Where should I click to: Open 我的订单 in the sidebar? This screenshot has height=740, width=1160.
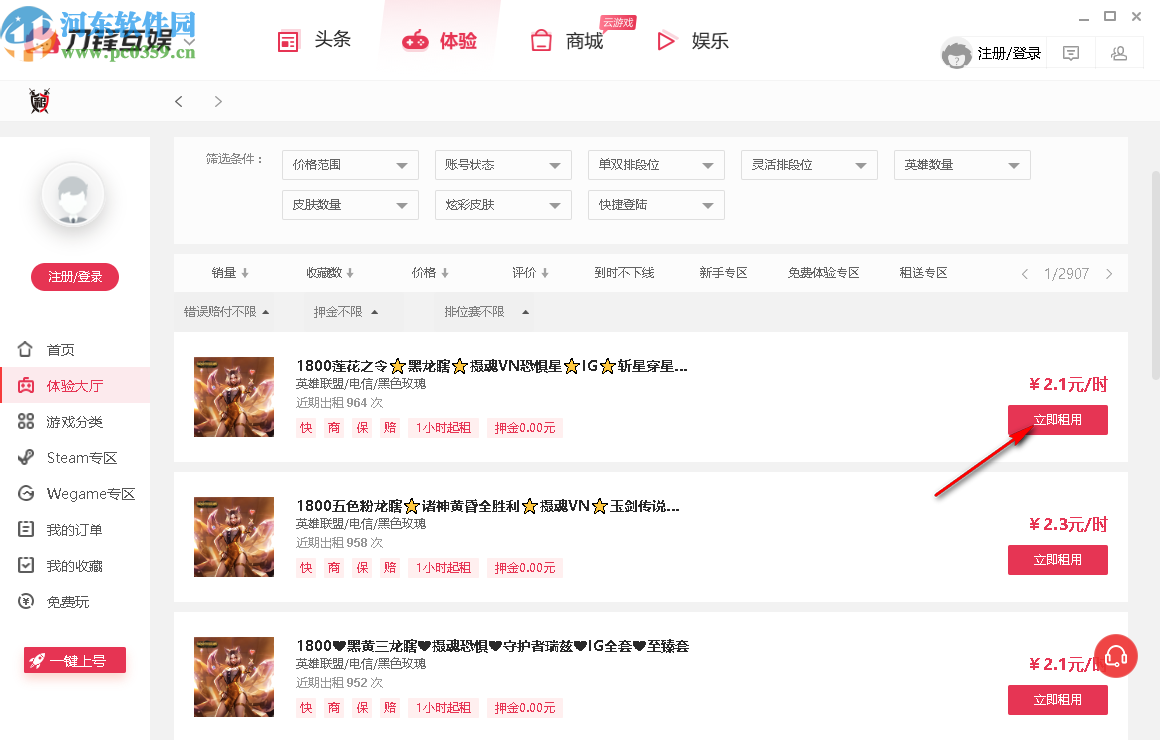(25, 529)
